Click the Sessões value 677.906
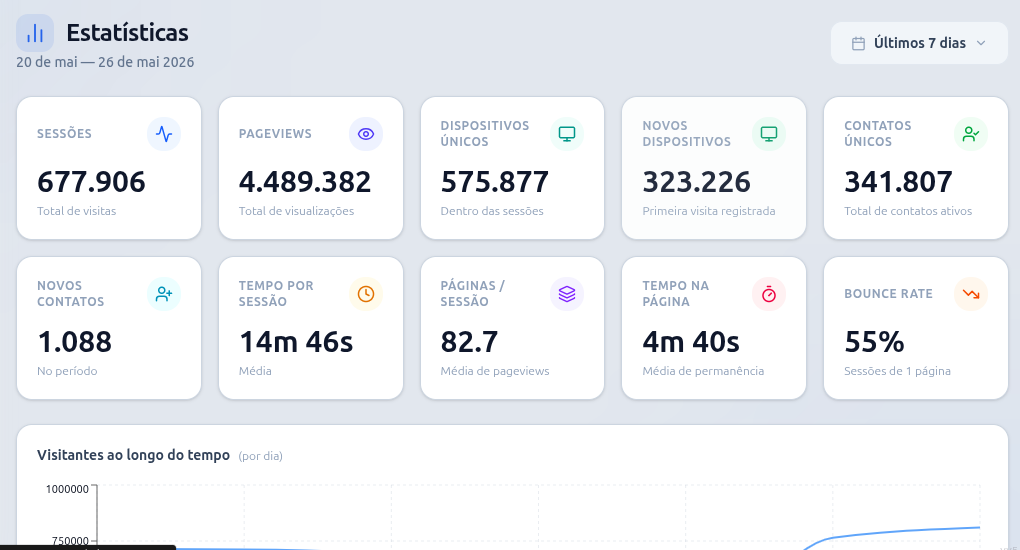The width and height of the screenshot is (1020, 550). (91, 182)
